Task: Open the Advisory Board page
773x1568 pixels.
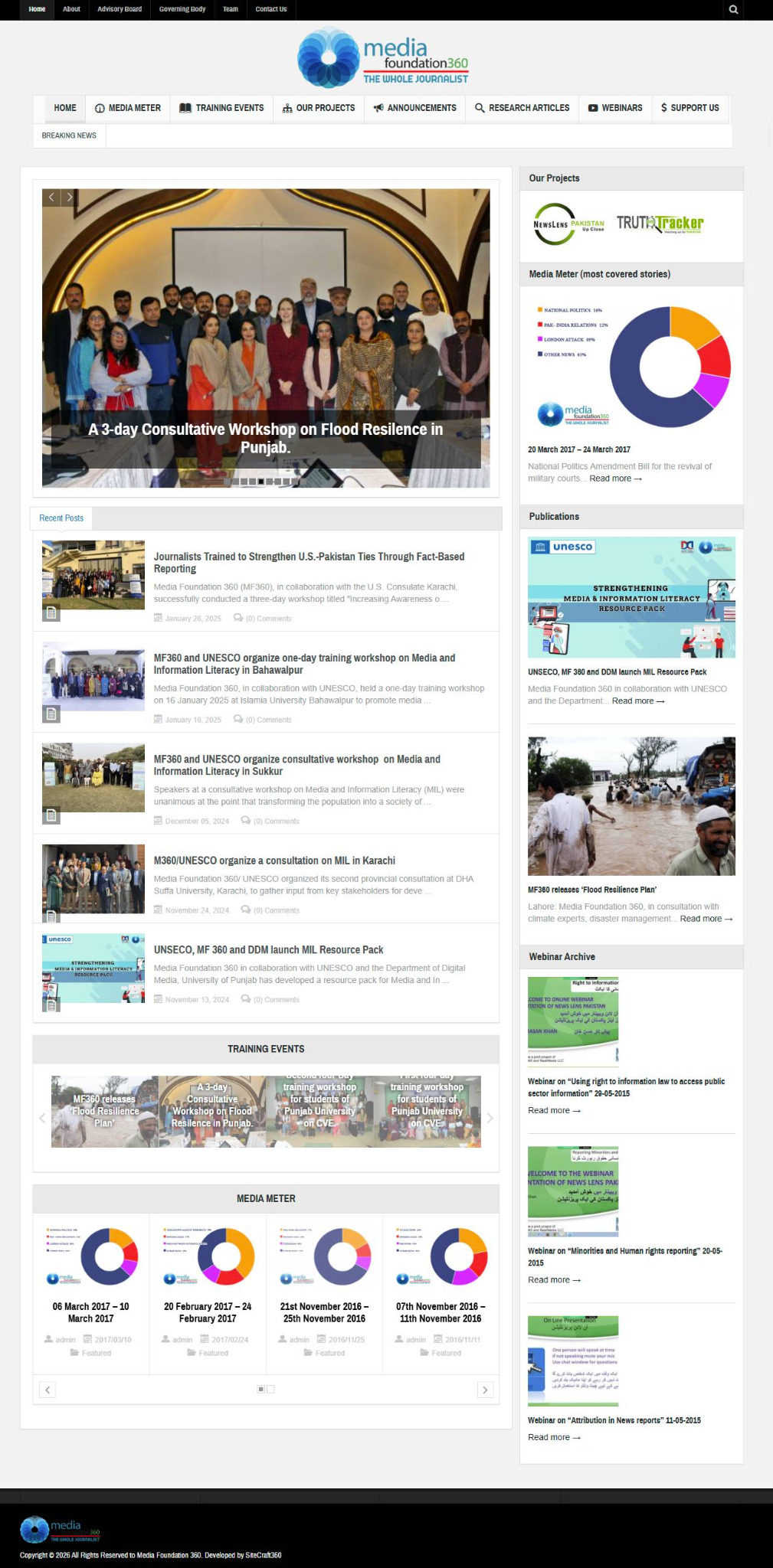Action: point(120,9)
